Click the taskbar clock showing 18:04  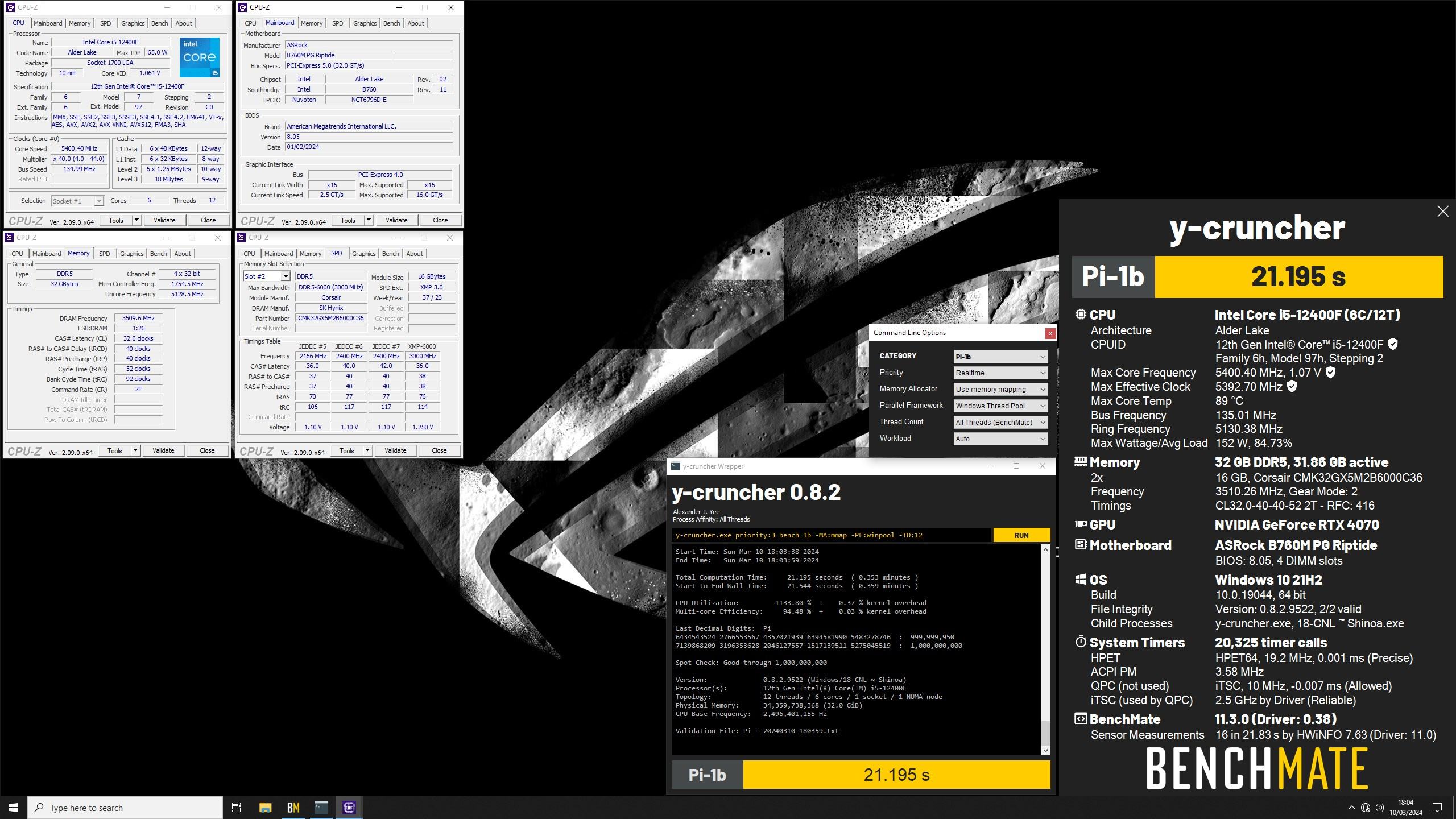pyautogui.click(x=1405, y=808)
